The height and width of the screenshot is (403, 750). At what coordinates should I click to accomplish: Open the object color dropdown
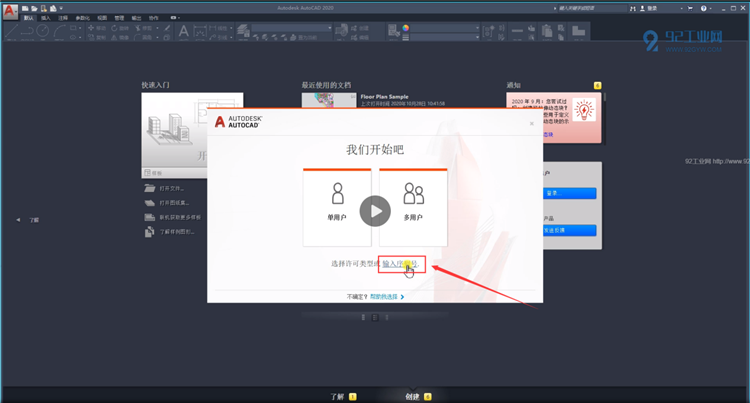445,28
